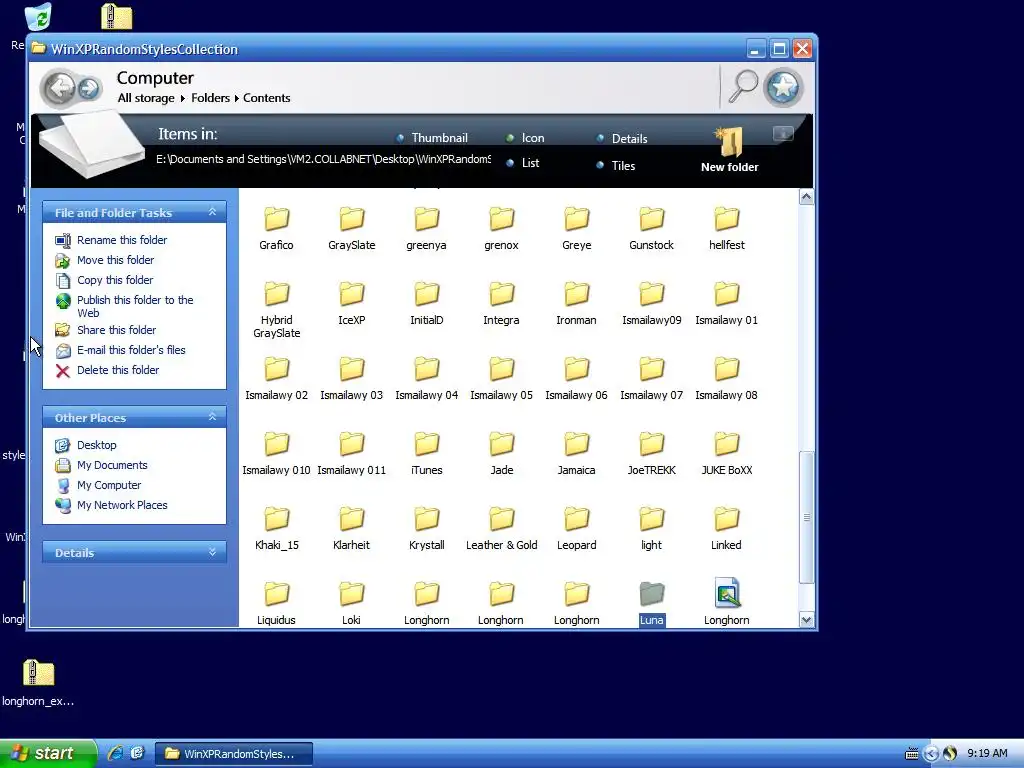This screenshot has height=768, width=1024.
Task: Select the Gunstock folder
Action: [x=652, y=229]
